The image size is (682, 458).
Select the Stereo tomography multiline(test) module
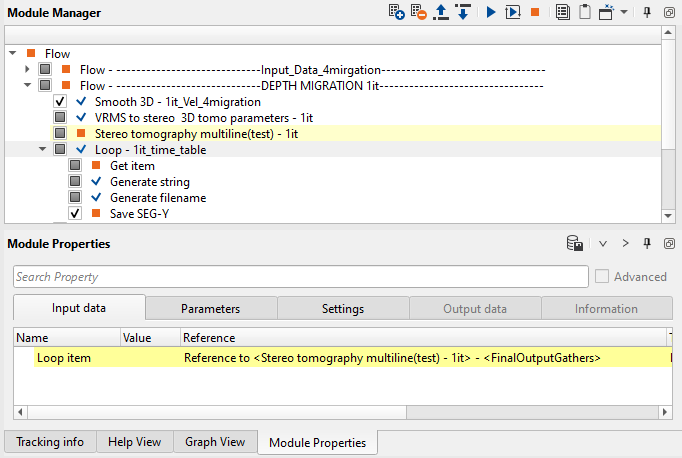pyautogui.click(x=196, y=133)
